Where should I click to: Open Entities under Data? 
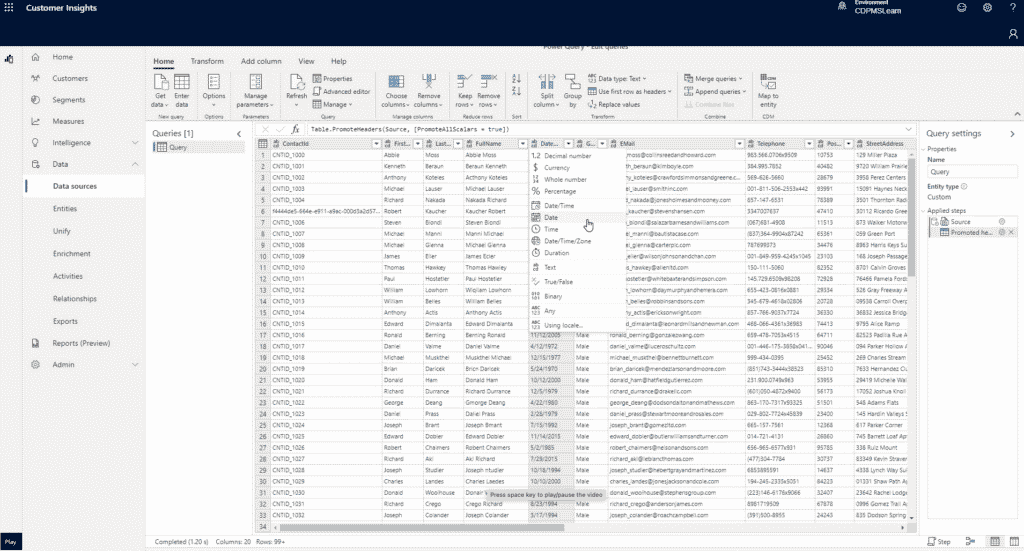[65, 209]
